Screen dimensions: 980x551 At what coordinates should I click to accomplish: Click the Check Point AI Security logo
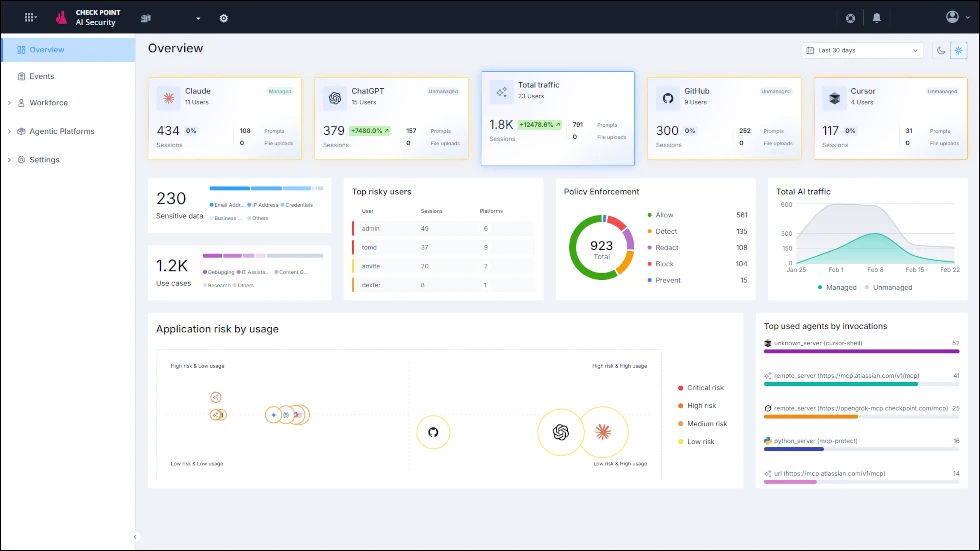point(88,17)
